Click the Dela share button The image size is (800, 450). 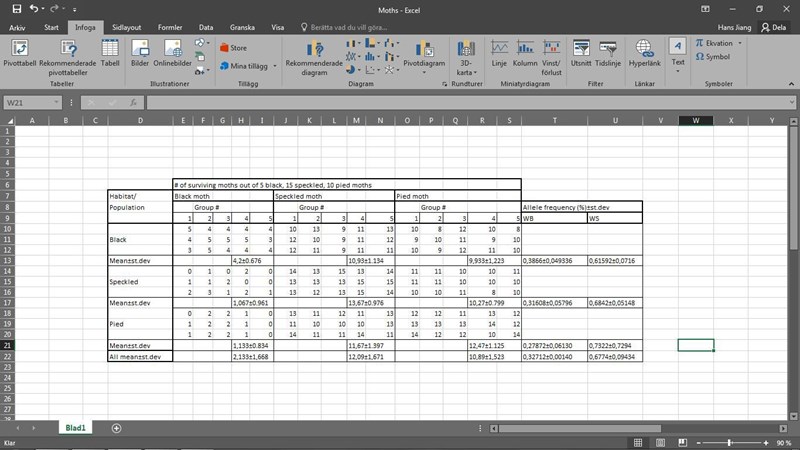[775, 28]
